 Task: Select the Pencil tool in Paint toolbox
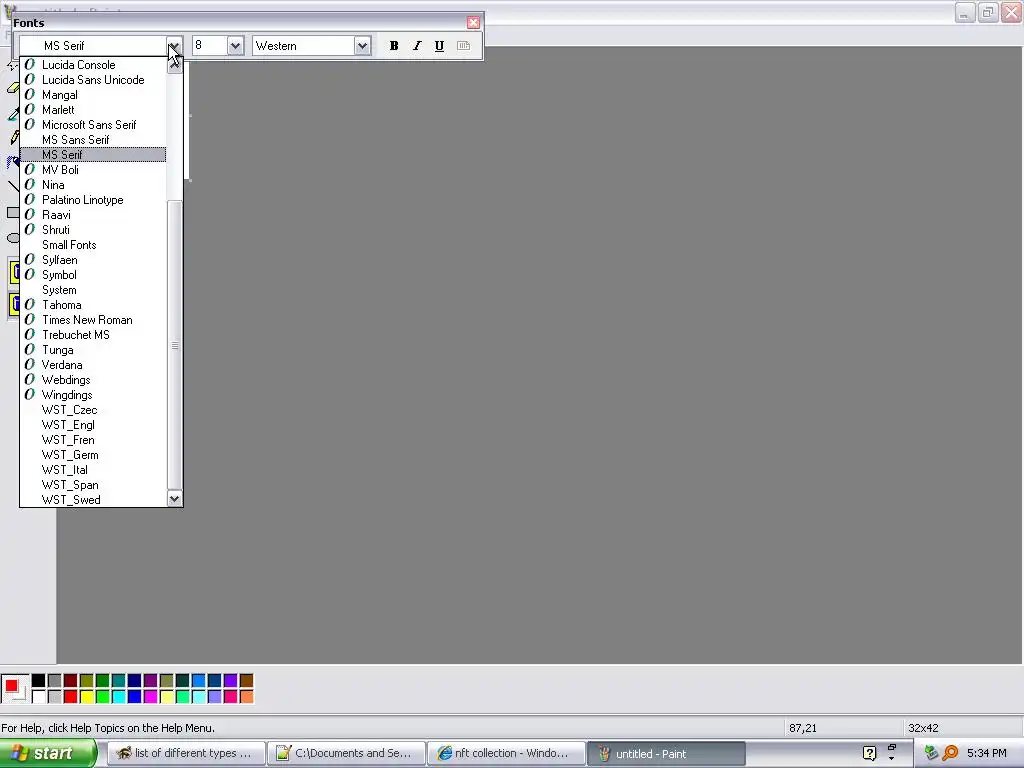pos(13,137)
